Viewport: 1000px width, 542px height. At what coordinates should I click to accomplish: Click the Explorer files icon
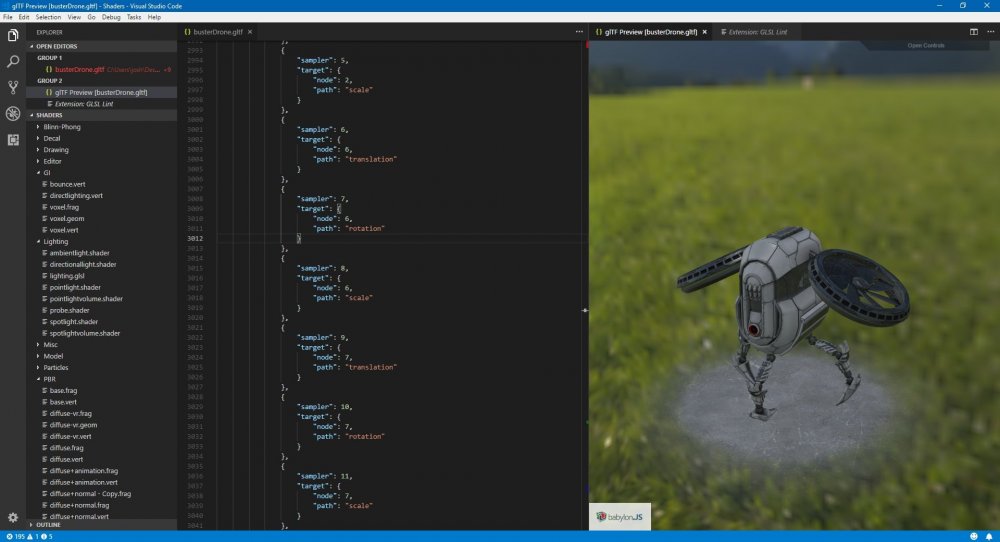coord(13,36)
